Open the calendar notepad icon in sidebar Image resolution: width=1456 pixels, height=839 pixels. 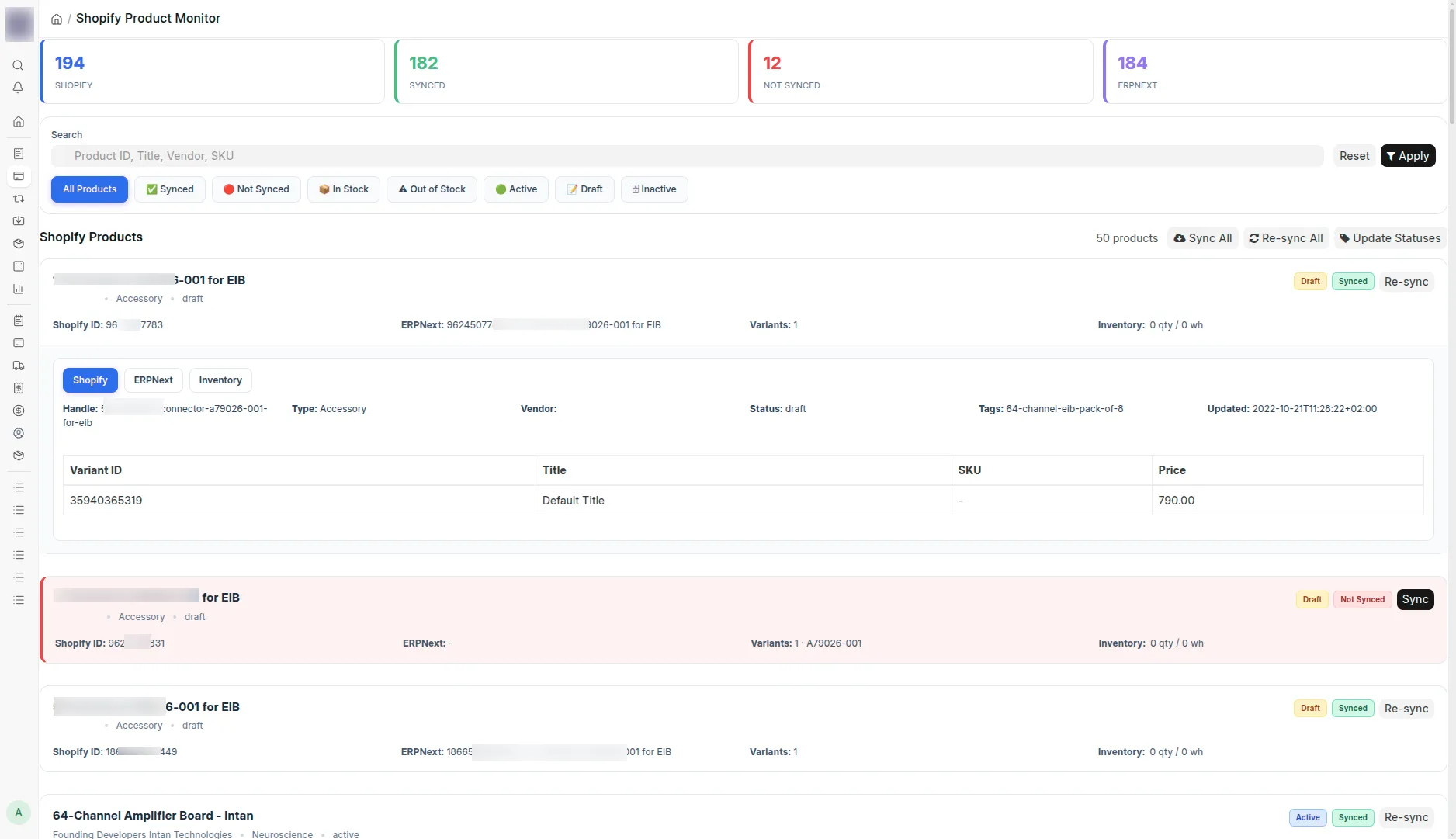pos(19,321)
